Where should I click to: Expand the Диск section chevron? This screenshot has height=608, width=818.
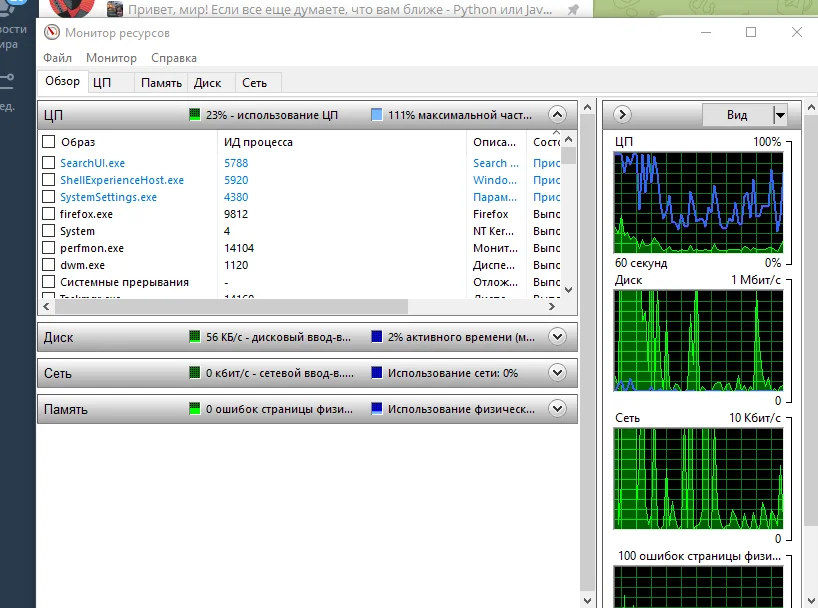pyautogui.click(x=557, y=337)
